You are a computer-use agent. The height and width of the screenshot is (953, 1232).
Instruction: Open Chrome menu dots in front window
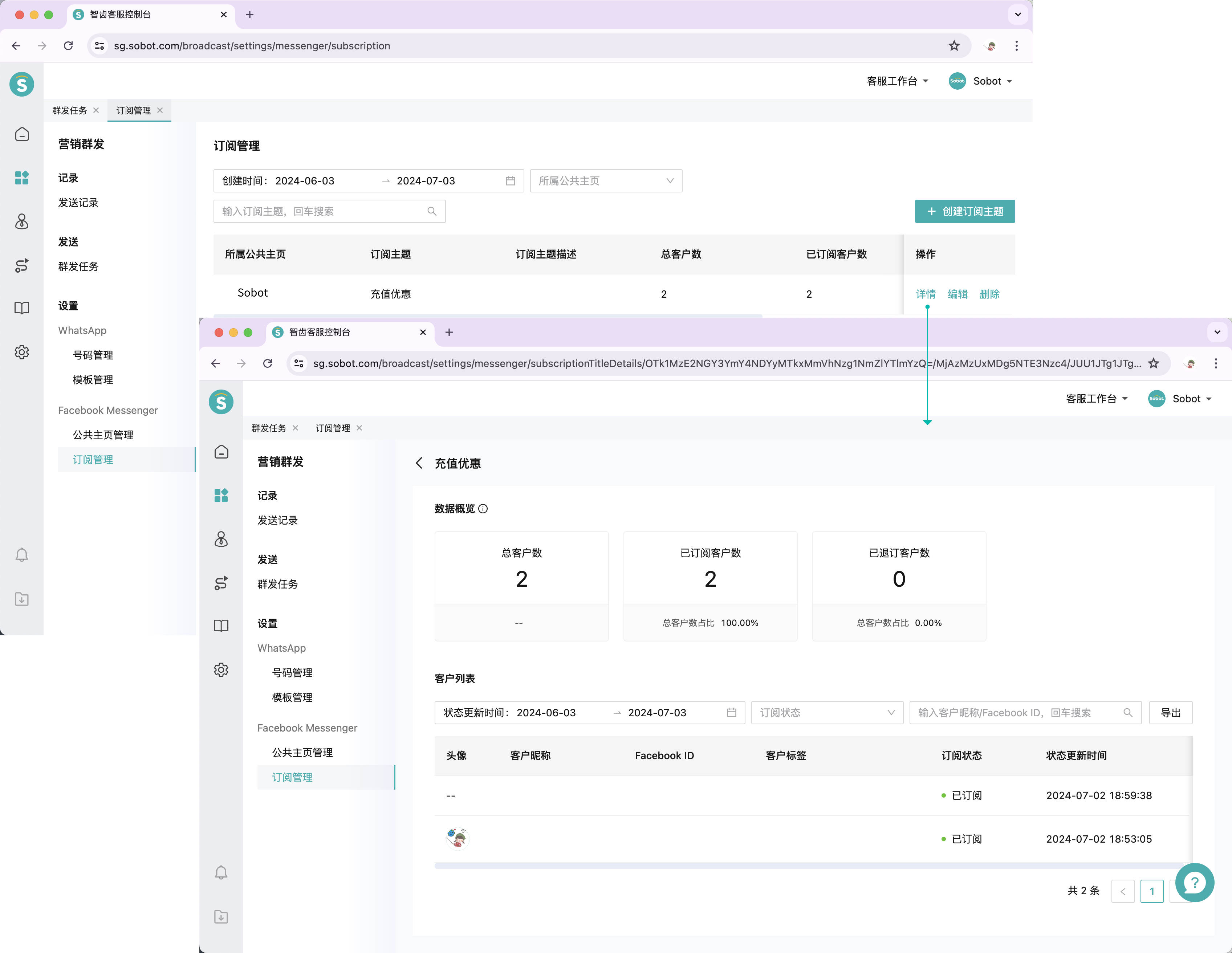click(x=1216, y=363)
